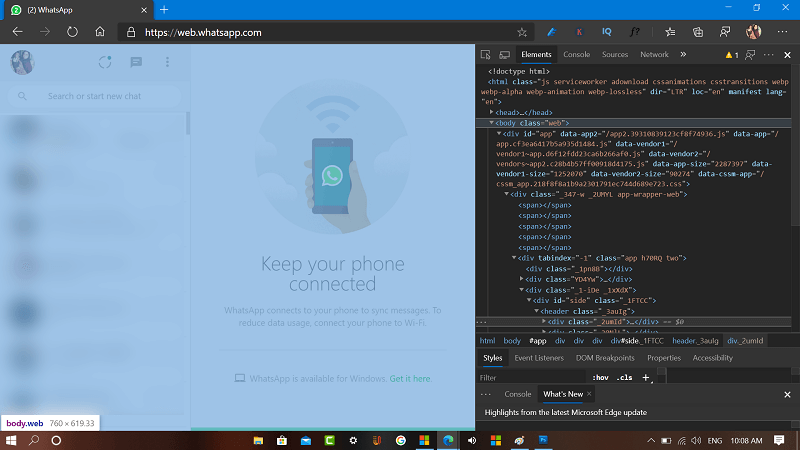
Task: Open the browser home page
Action: point(100,32)
